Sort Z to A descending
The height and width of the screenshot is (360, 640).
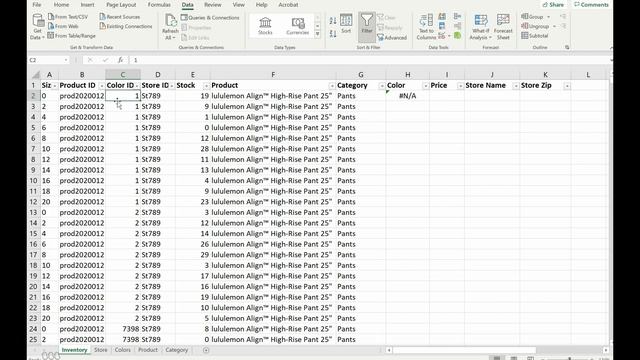point(333,34)
